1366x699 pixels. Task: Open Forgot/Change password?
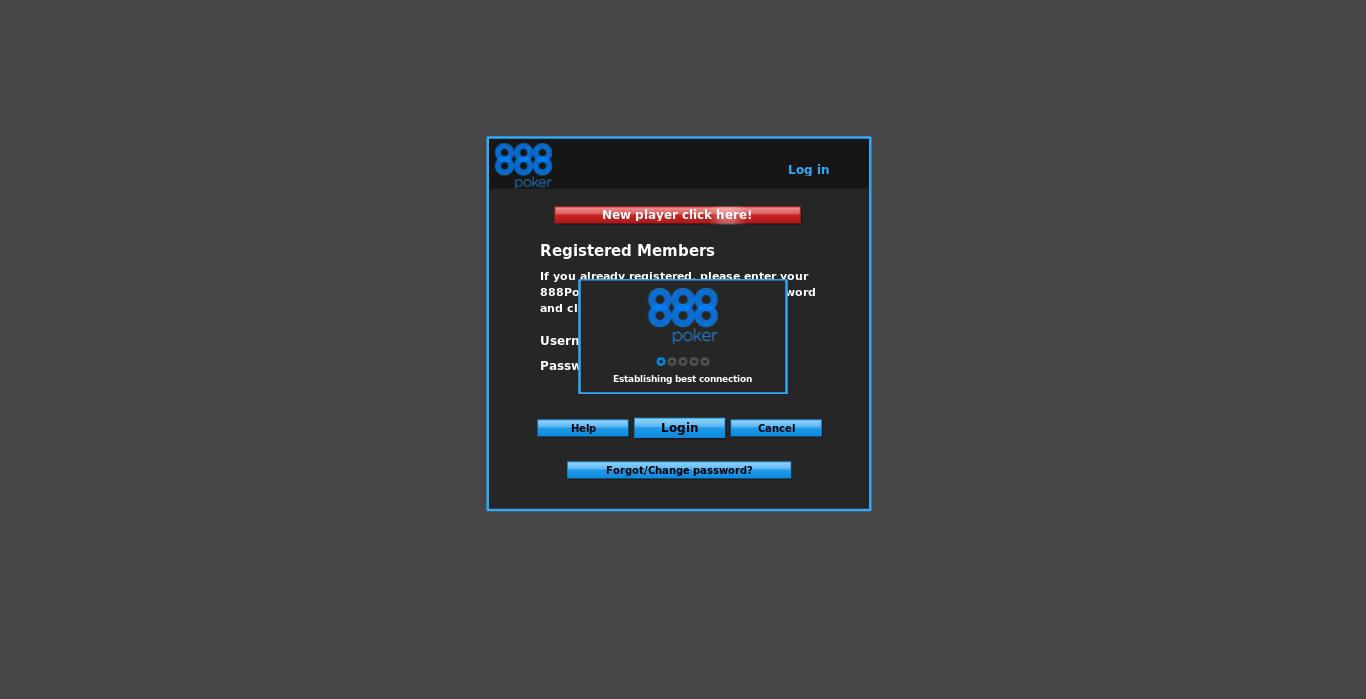[679, 470]
